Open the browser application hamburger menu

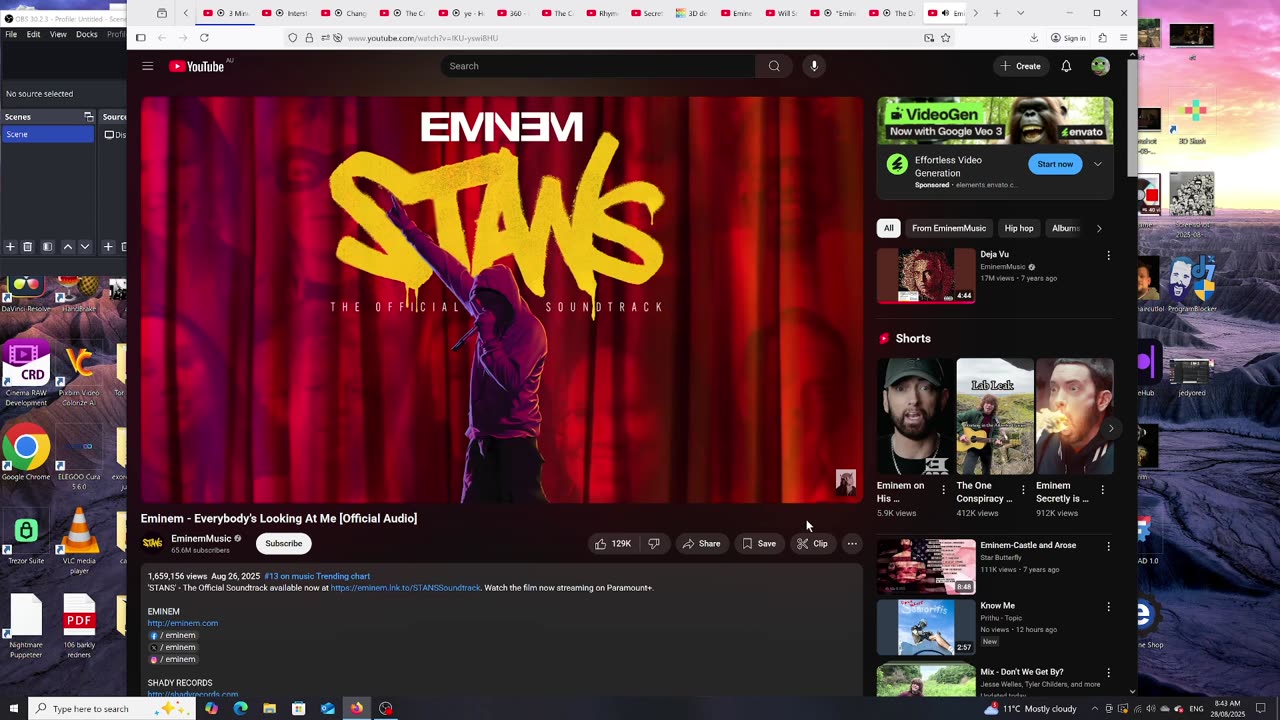[1123, 38]
